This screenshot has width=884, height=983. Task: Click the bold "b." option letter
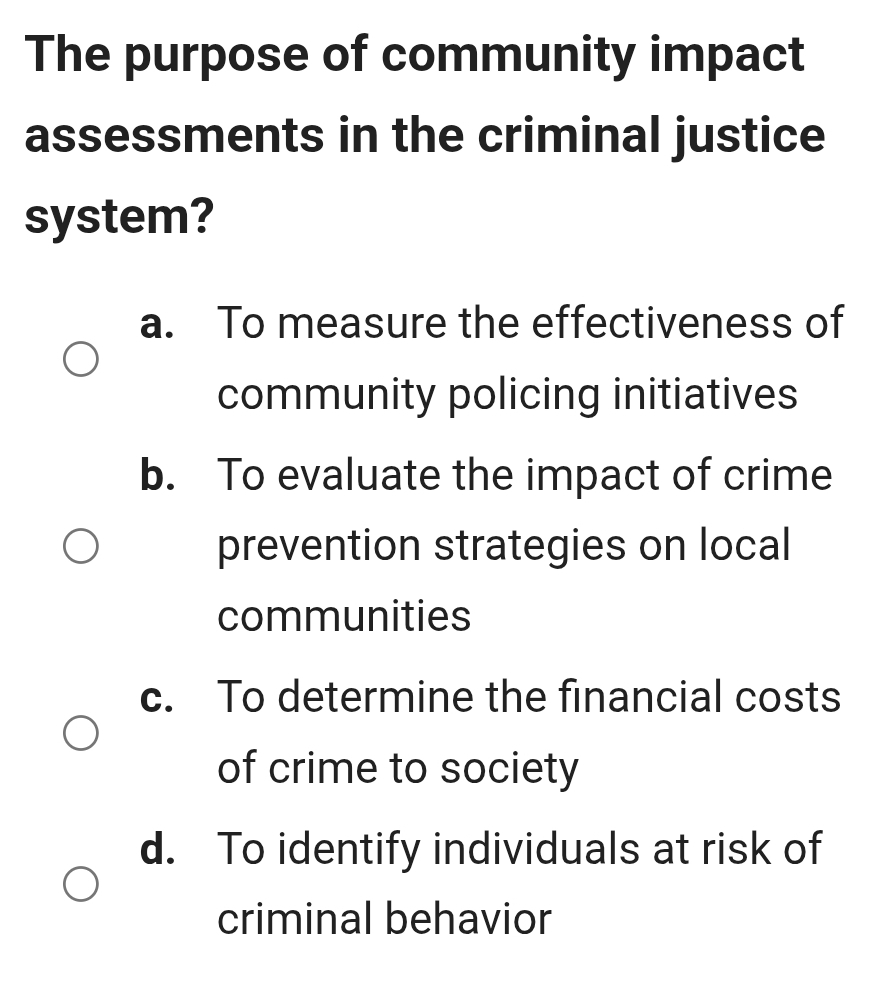pos(159,475)
